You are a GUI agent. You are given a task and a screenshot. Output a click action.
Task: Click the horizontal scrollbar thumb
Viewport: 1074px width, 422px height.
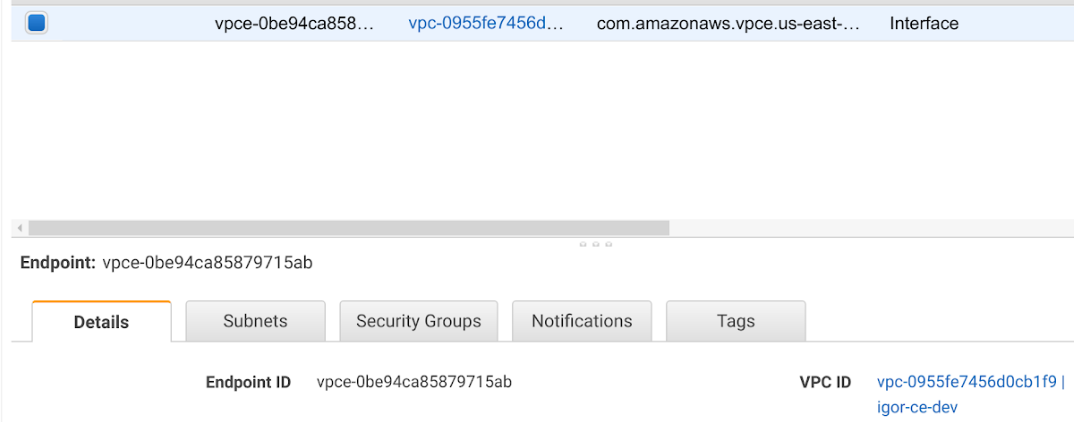pyautogui.click(x=348, y=228)
